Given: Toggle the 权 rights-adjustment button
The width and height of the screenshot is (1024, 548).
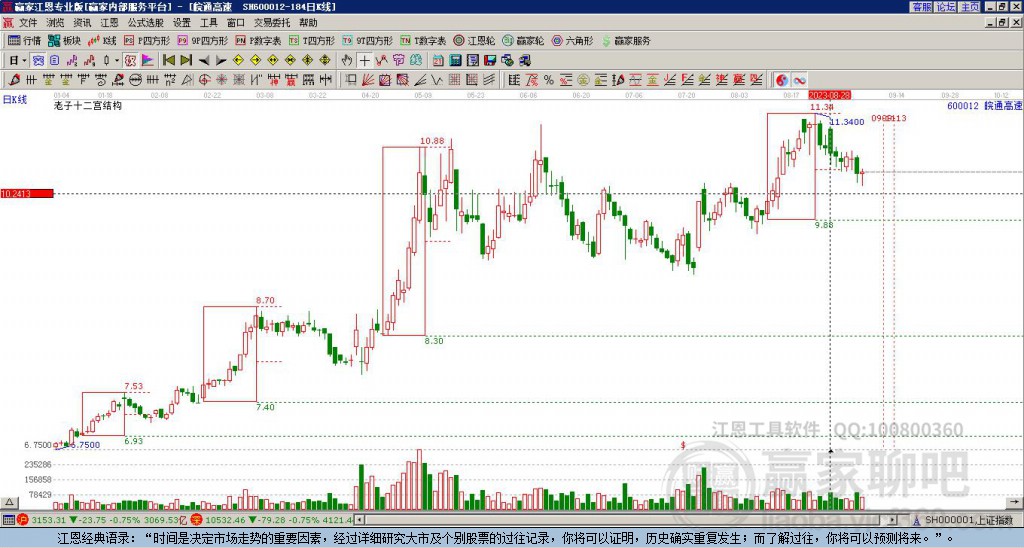Looking at the screenshot, I should click(130, 60).
